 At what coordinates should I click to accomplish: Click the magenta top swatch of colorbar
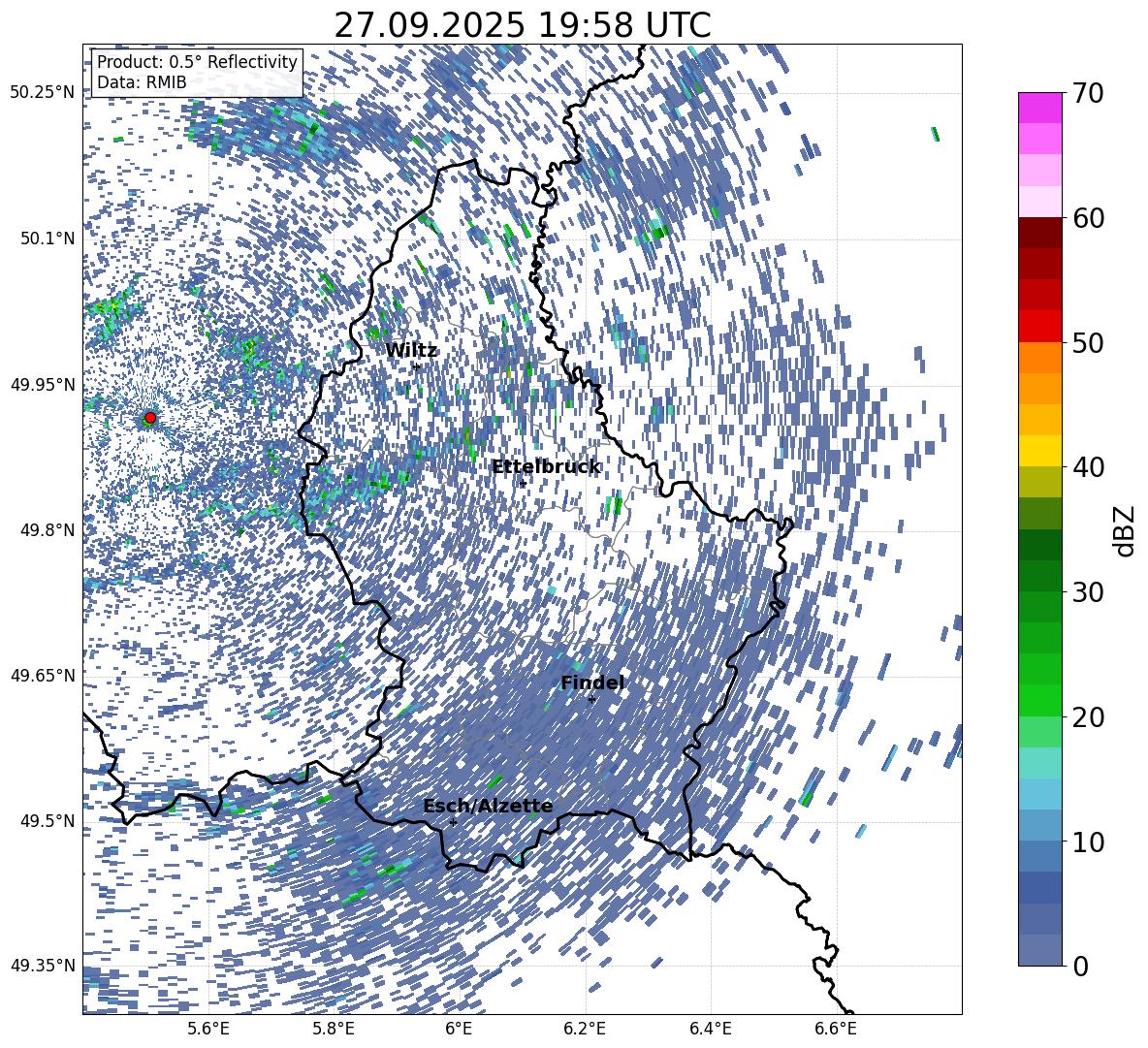(x=1039, y=109)
